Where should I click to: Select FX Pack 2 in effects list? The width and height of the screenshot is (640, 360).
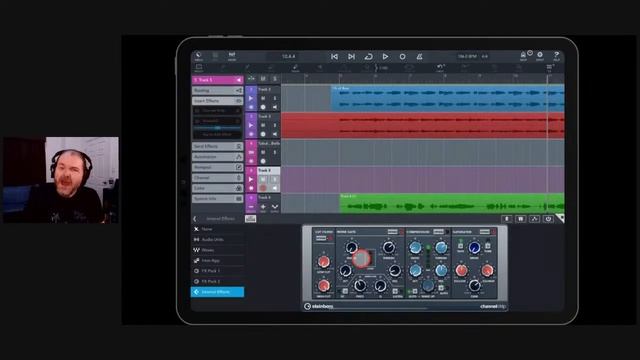(218, 282)
